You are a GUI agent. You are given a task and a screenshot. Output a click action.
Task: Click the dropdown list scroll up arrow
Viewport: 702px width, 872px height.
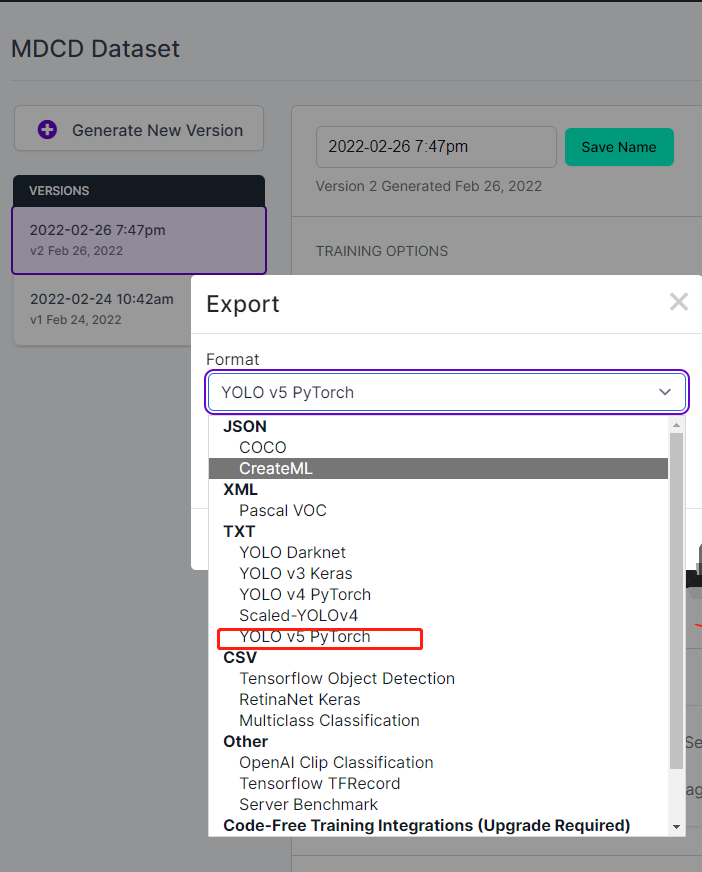click(676, 425)
